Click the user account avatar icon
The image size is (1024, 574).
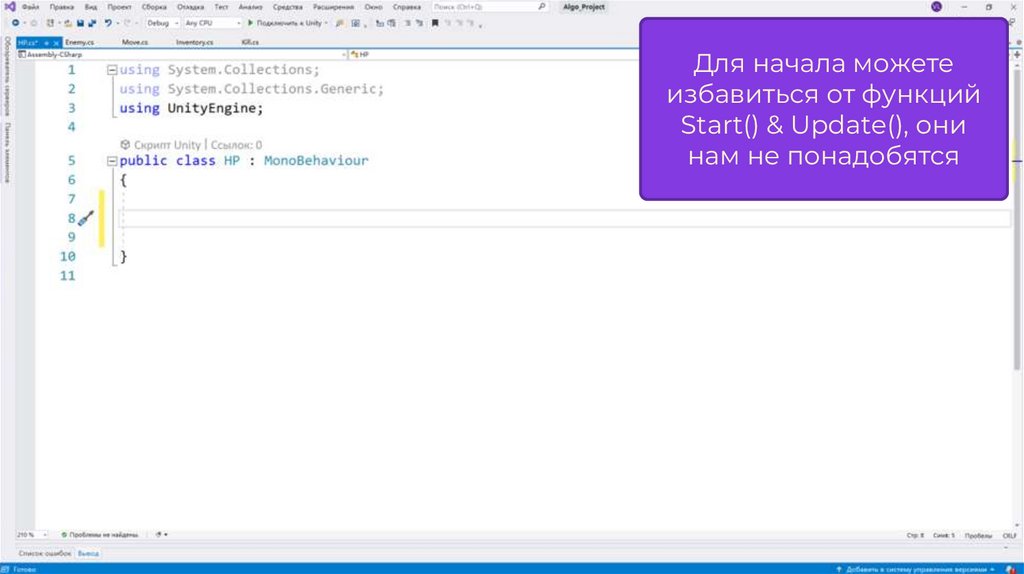936,7
